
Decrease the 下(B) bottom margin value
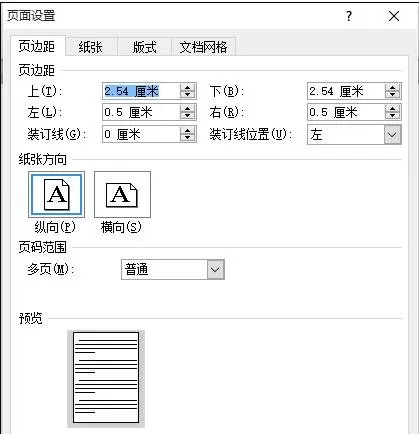393,95
